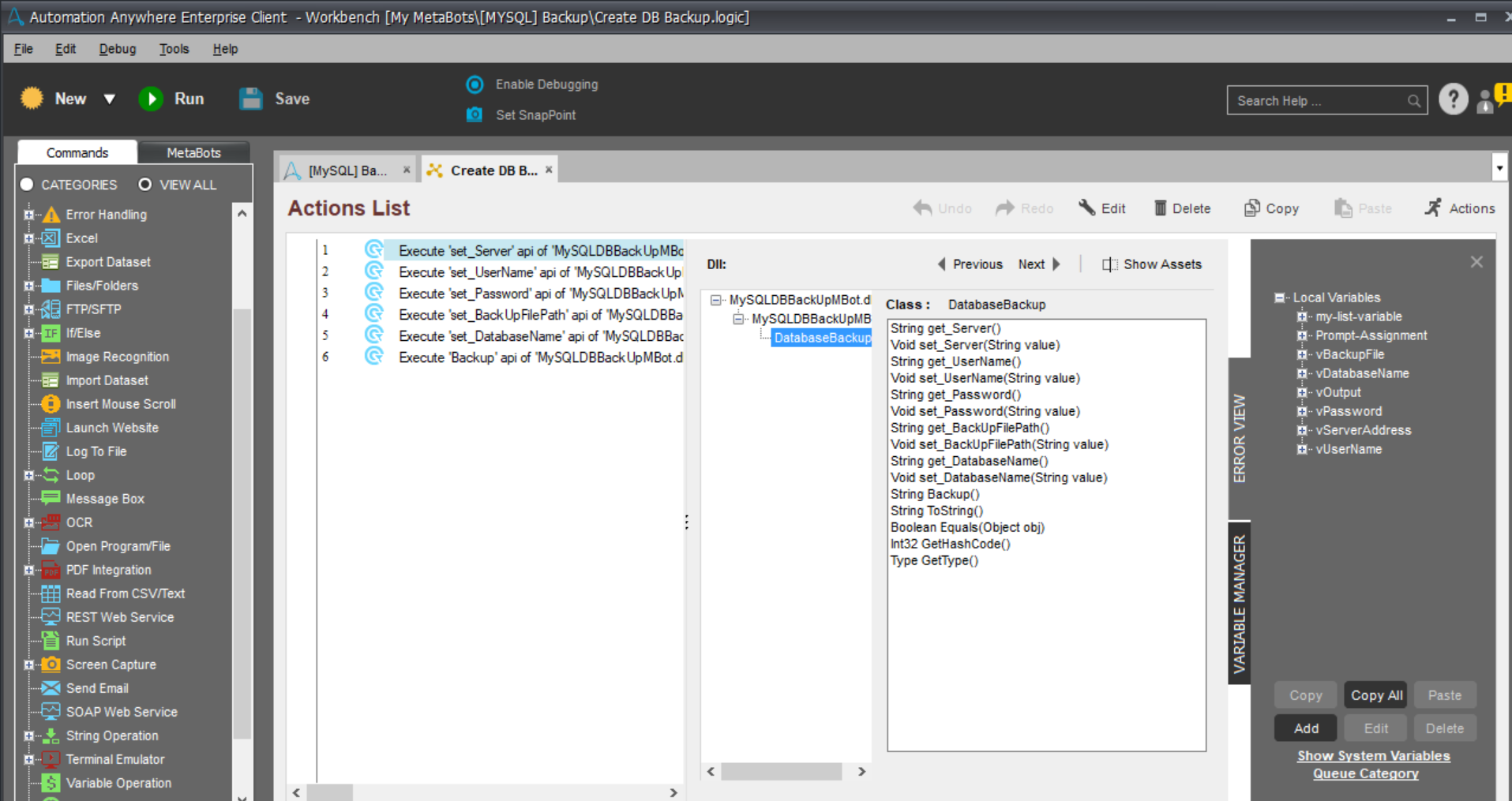Click the Edit wrench icon
The width and height of the screenshot is (1512, 801).
click(1087, 208)
